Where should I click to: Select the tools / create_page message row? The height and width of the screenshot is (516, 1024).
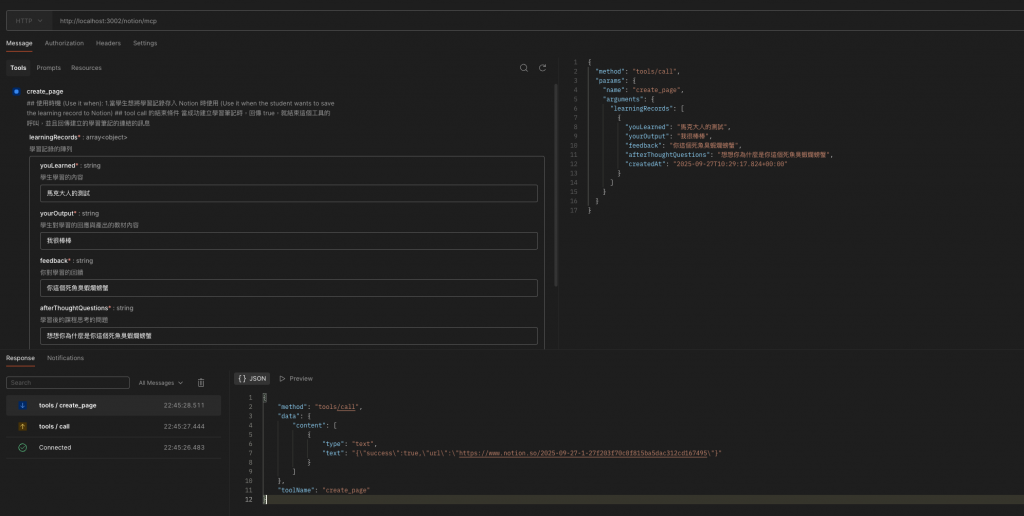tap(114, 406)
